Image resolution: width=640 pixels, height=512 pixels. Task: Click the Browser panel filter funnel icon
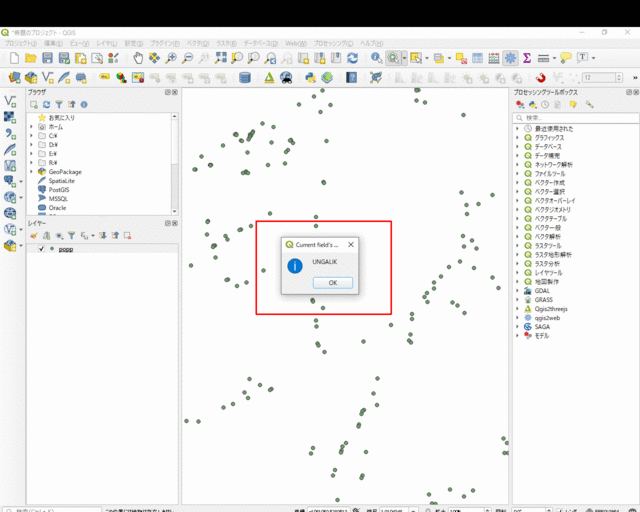[x=59, y=105]
